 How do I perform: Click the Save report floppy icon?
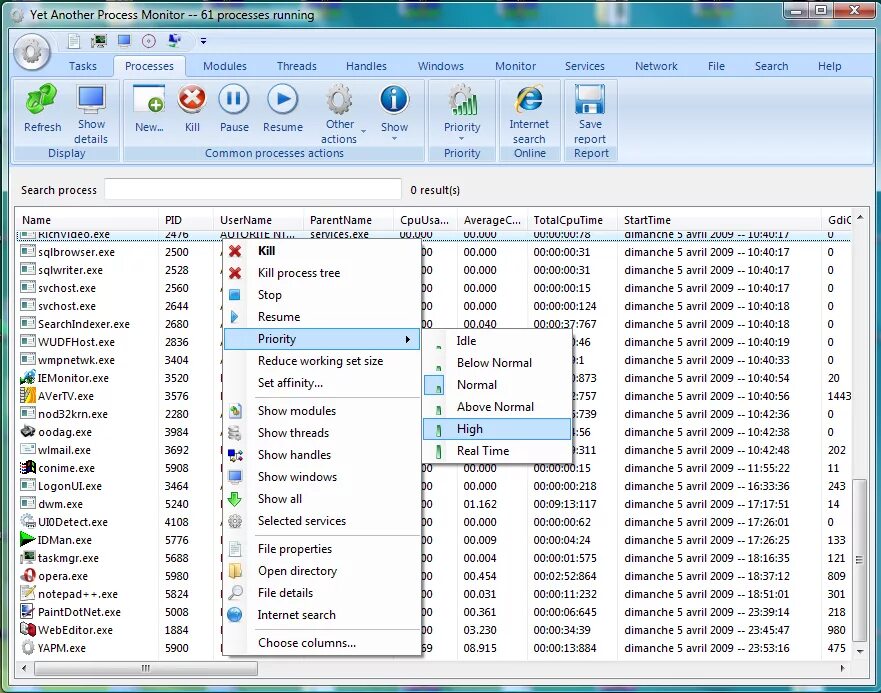(x=590, y=99)
